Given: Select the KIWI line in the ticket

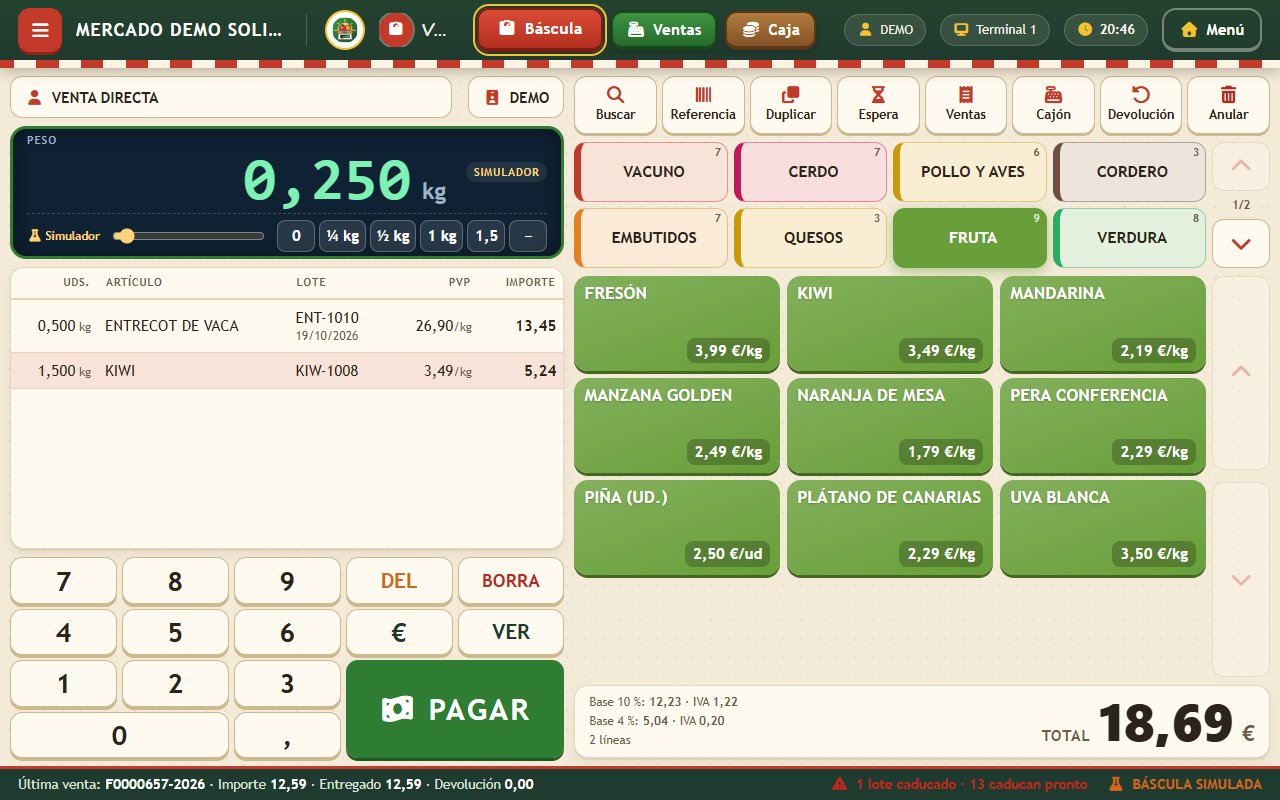Looking at the screenshot, I should click(287, 371).
